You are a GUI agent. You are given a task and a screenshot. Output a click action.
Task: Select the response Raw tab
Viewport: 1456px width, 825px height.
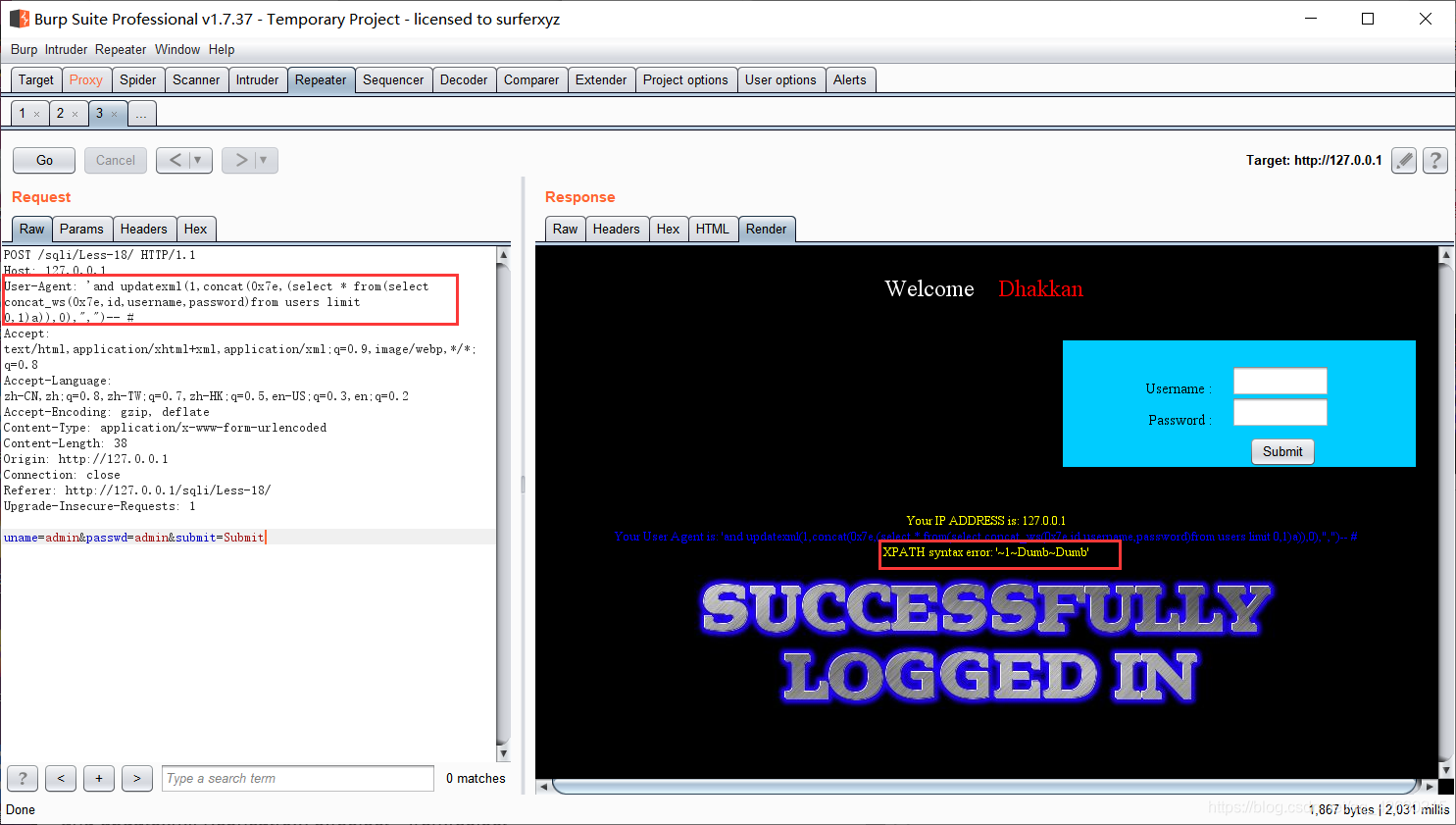click(x=566, y=229)
